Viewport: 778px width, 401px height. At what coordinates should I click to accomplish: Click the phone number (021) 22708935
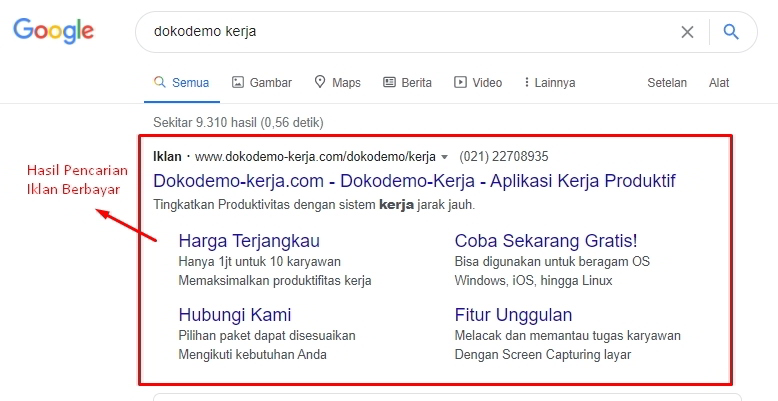504,157
